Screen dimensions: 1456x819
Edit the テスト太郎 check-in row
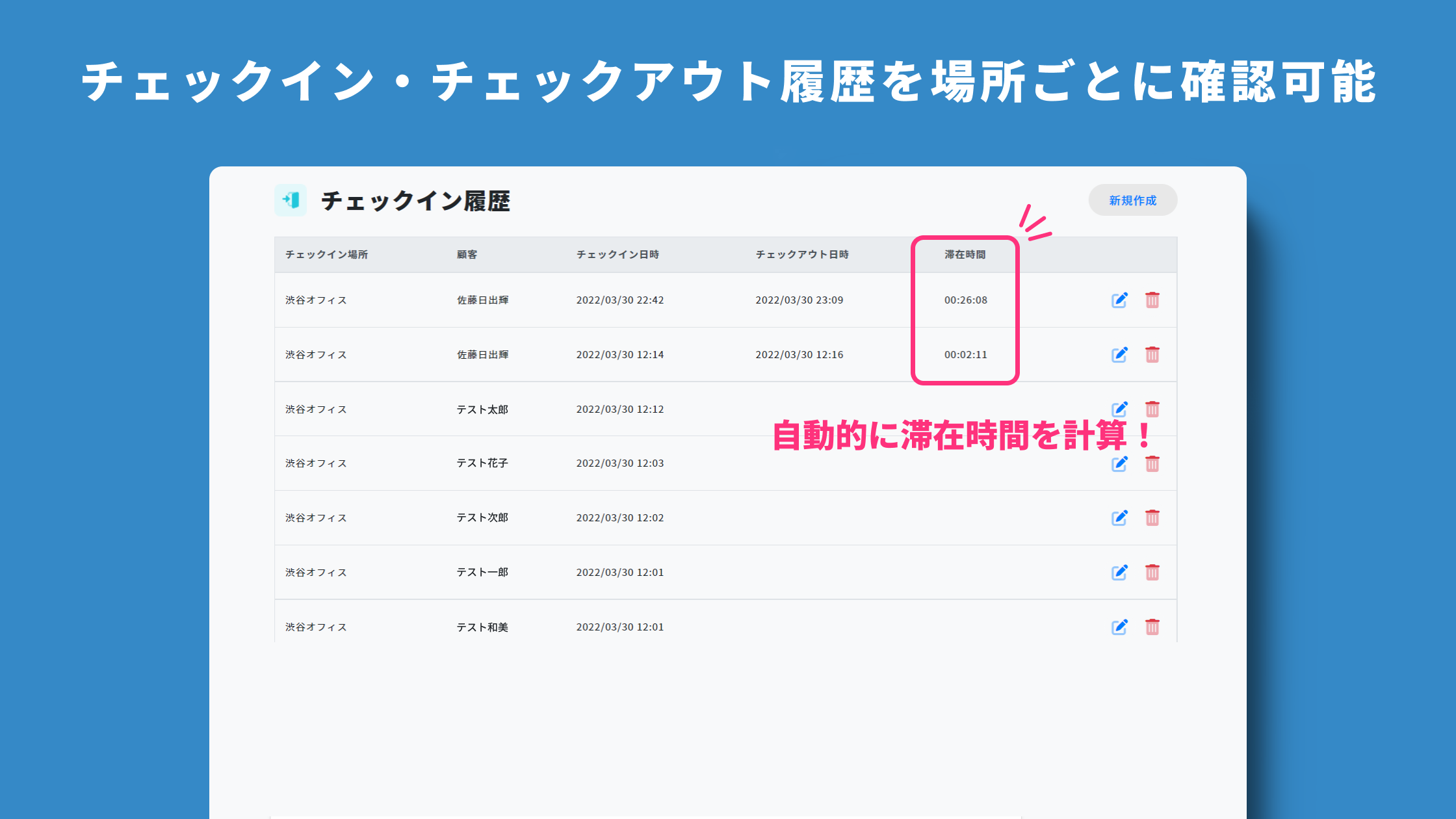1119,409
